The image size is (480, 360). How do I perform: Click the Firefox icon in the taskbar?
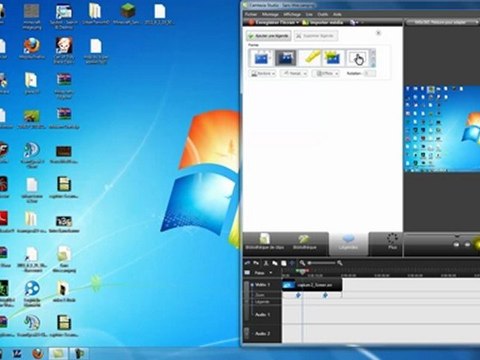(38, 353)
